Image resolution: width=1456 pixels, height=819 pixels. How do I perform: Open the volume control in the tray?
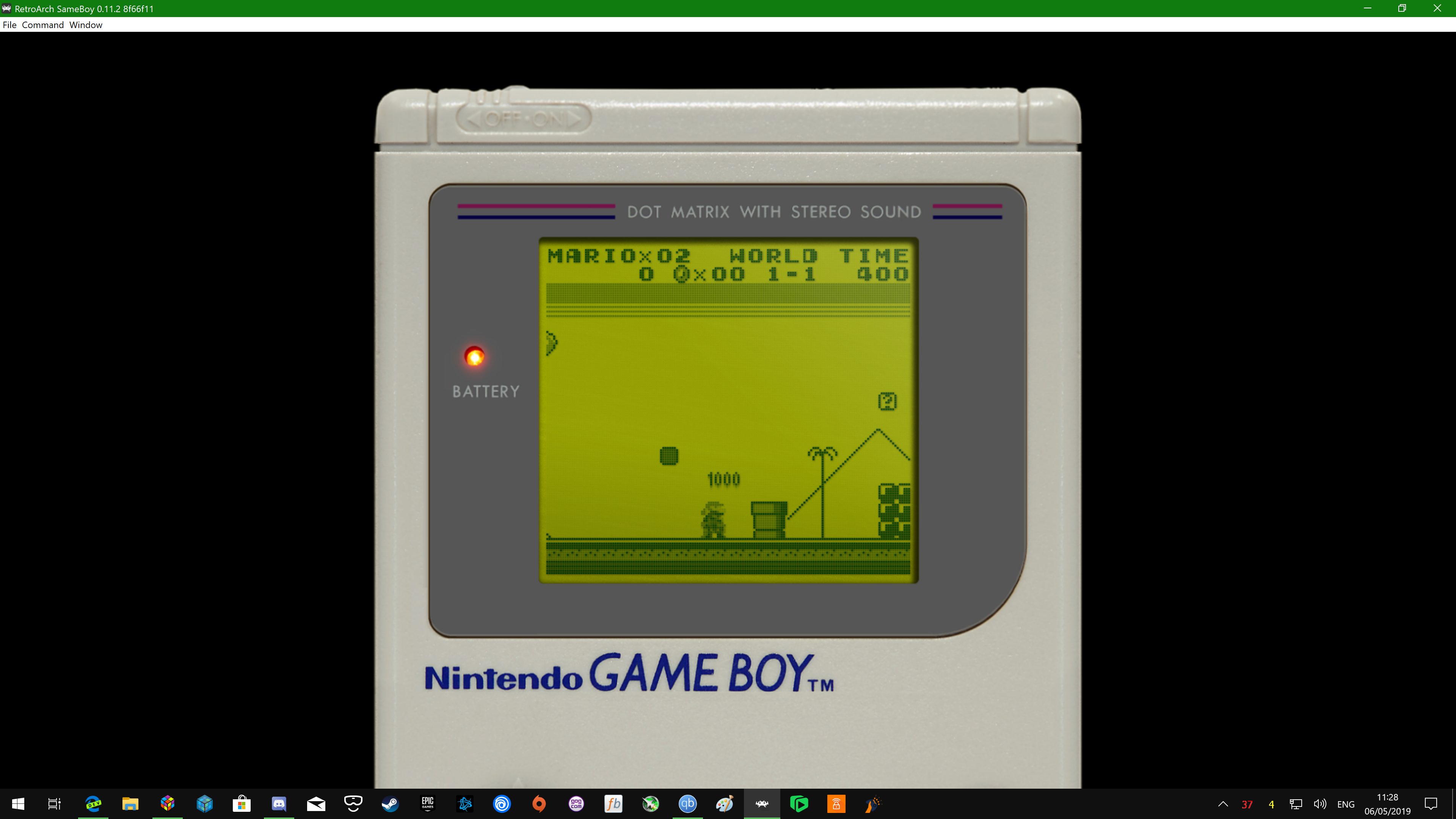[1320, 804]
